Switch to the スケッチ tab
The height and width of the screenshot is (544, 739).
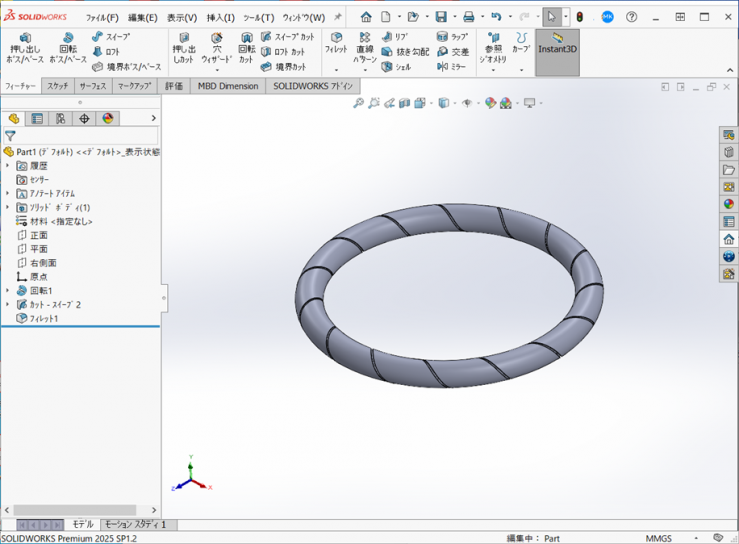click(57, 86)
